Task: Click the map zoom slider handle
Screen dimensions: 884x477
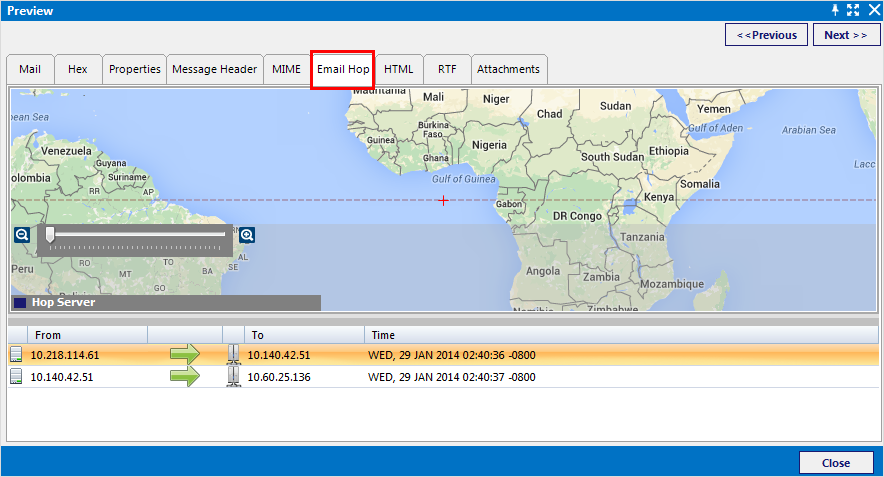Action: (x=50, y=235)
